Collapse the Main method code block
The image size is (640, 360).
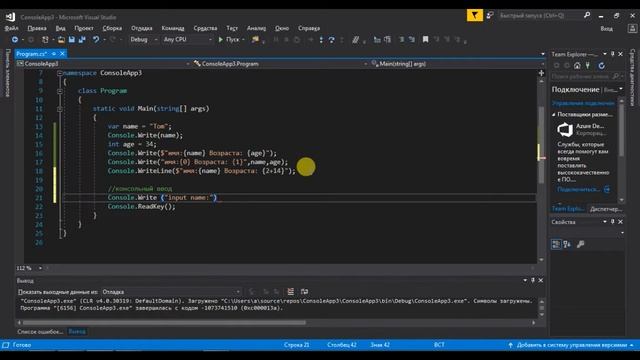point(60,109)
